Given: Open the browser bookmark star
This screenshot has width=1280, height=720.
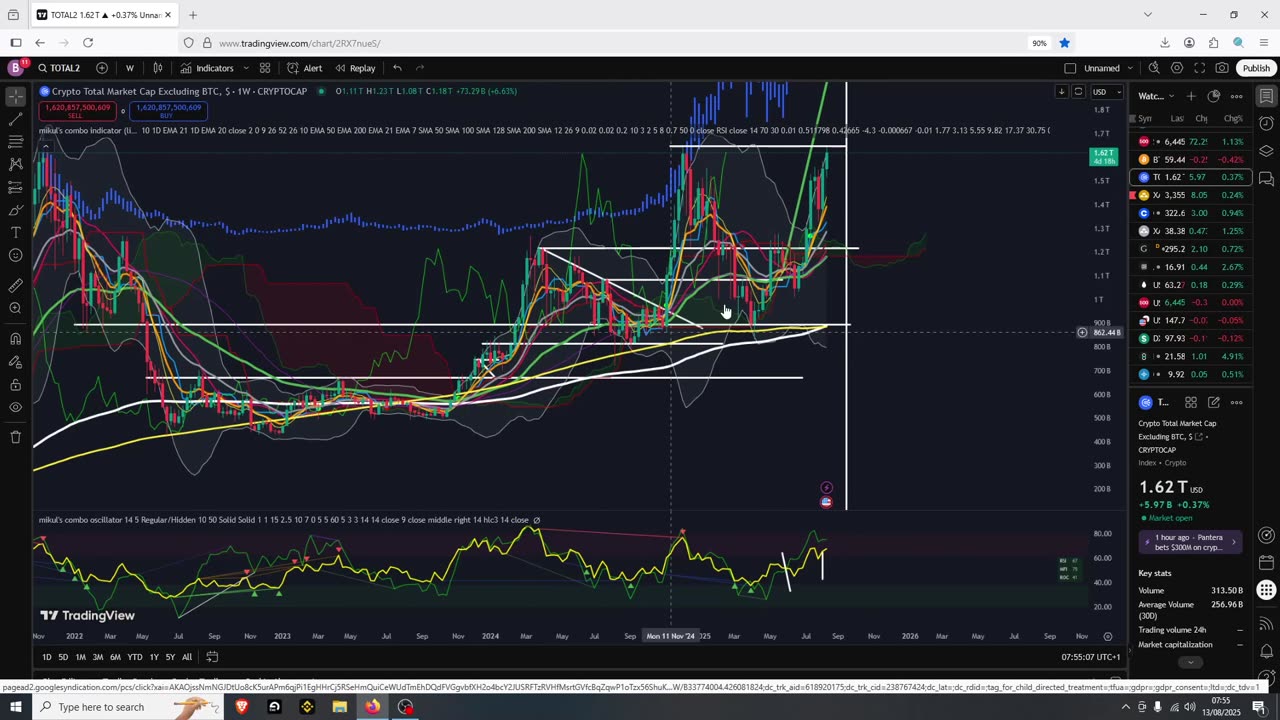Looking at the screenshot, I should pos(1064,43).
